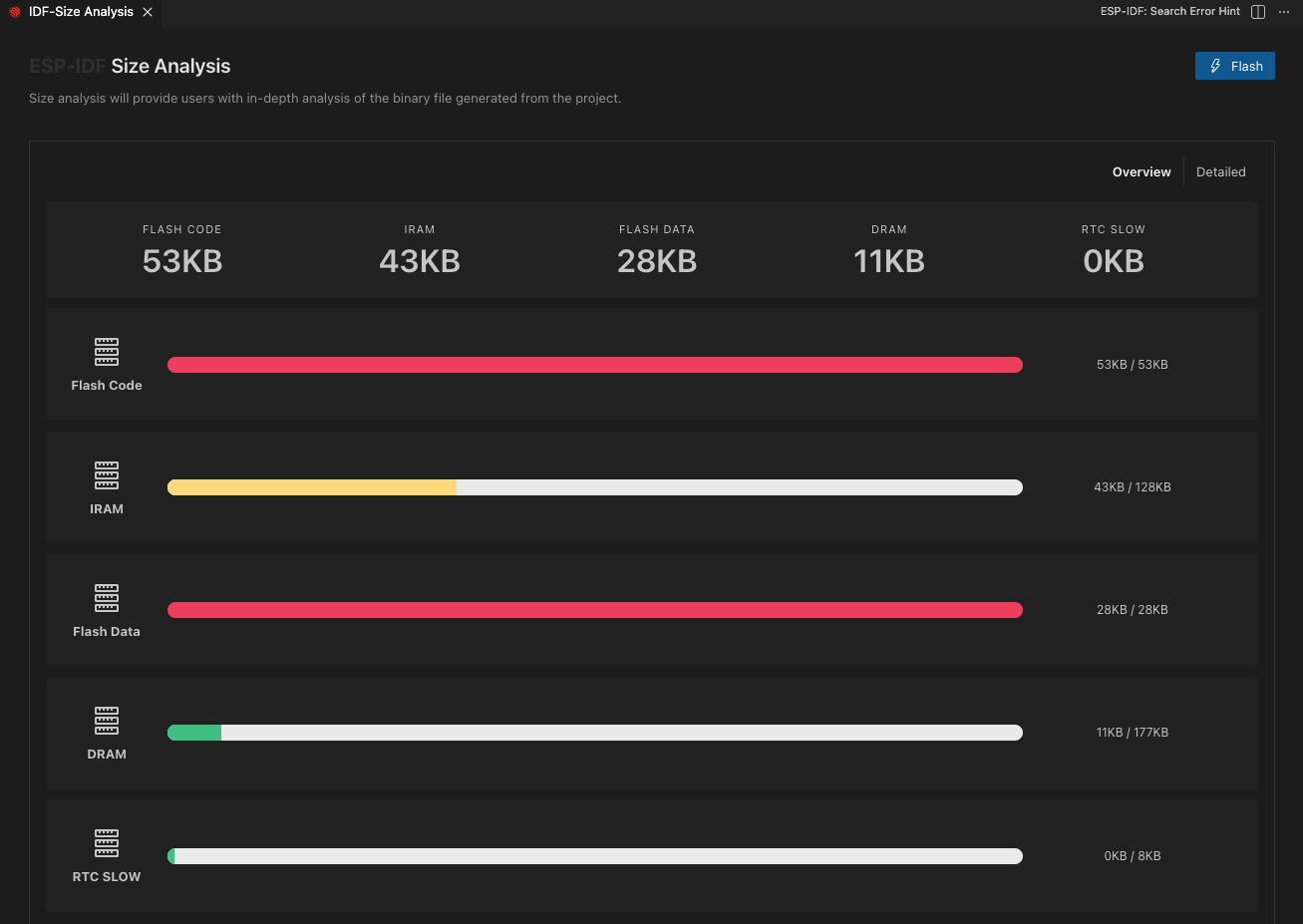1303x924 pixels.
Task: Click the RTC SLOW memory icon
Action: [107, 843]
